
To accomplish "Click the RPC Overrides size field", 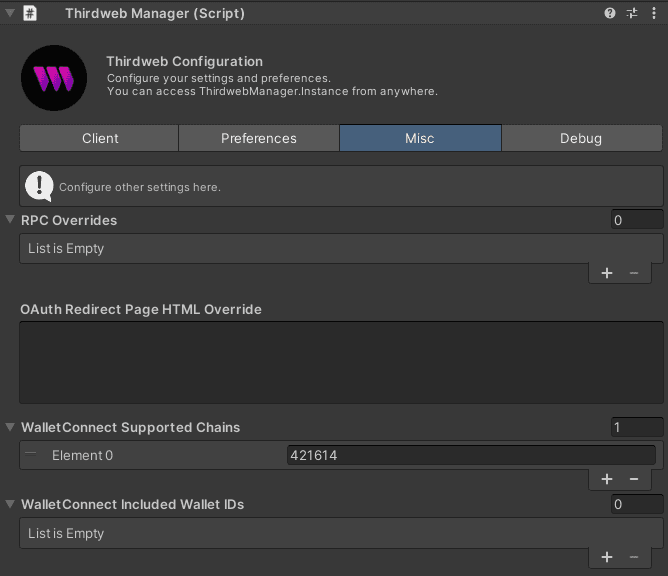I will tap(636, 220).
